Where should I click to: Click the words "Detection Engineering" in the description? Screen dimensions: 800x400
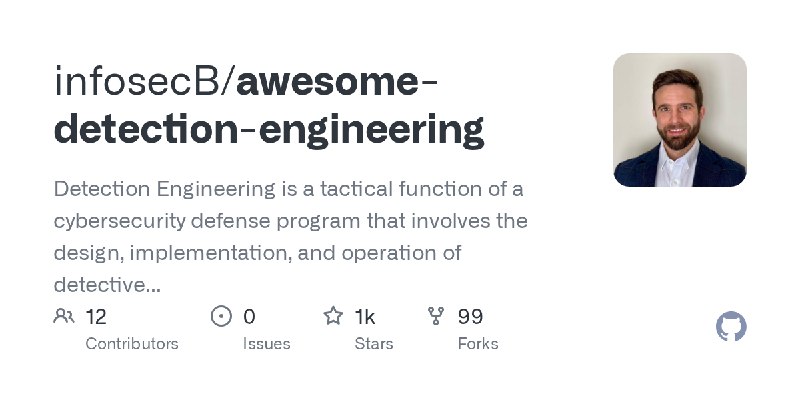[165, 190]
